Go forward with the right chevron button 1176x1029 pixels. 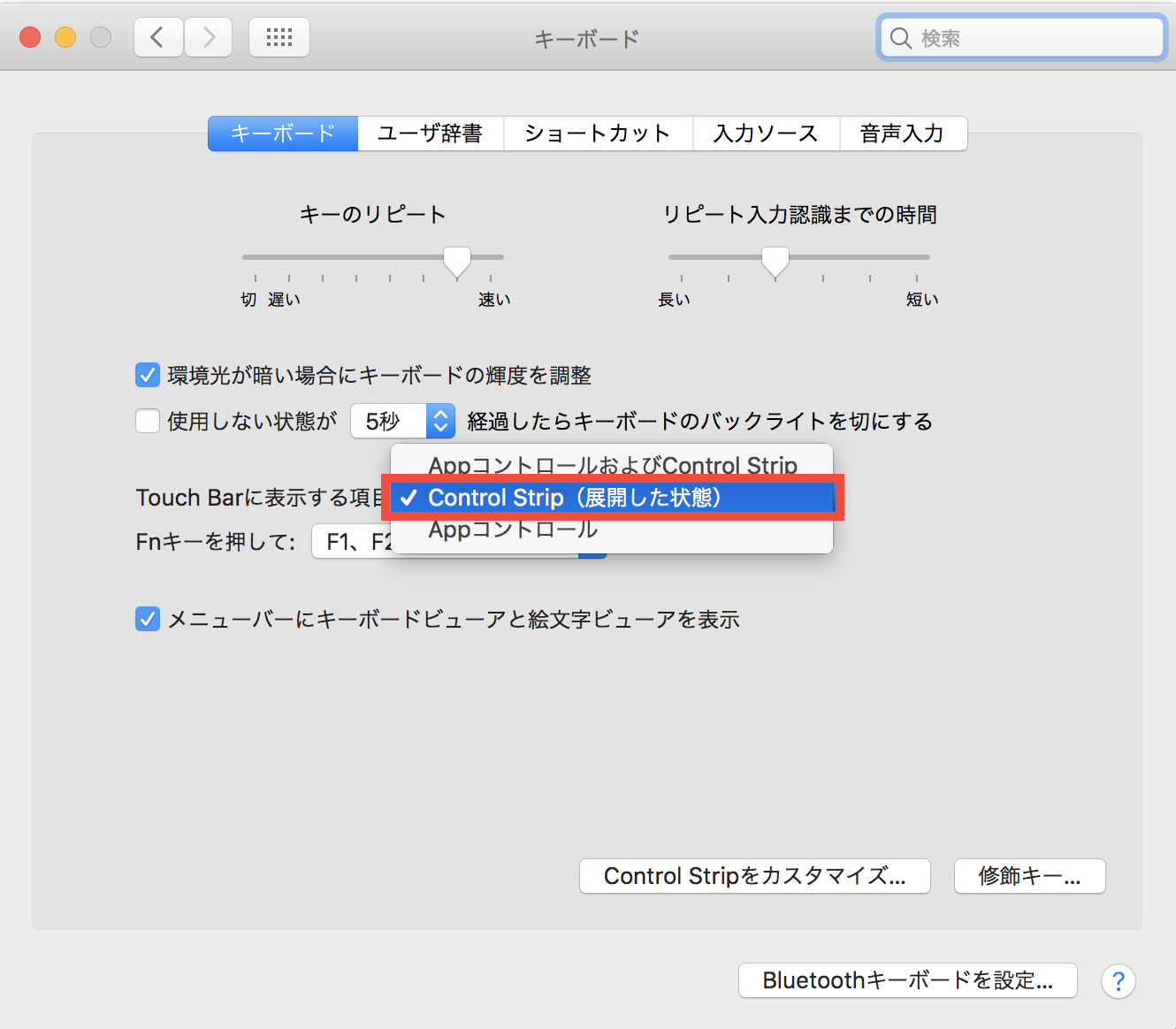(x=209, y=37)
